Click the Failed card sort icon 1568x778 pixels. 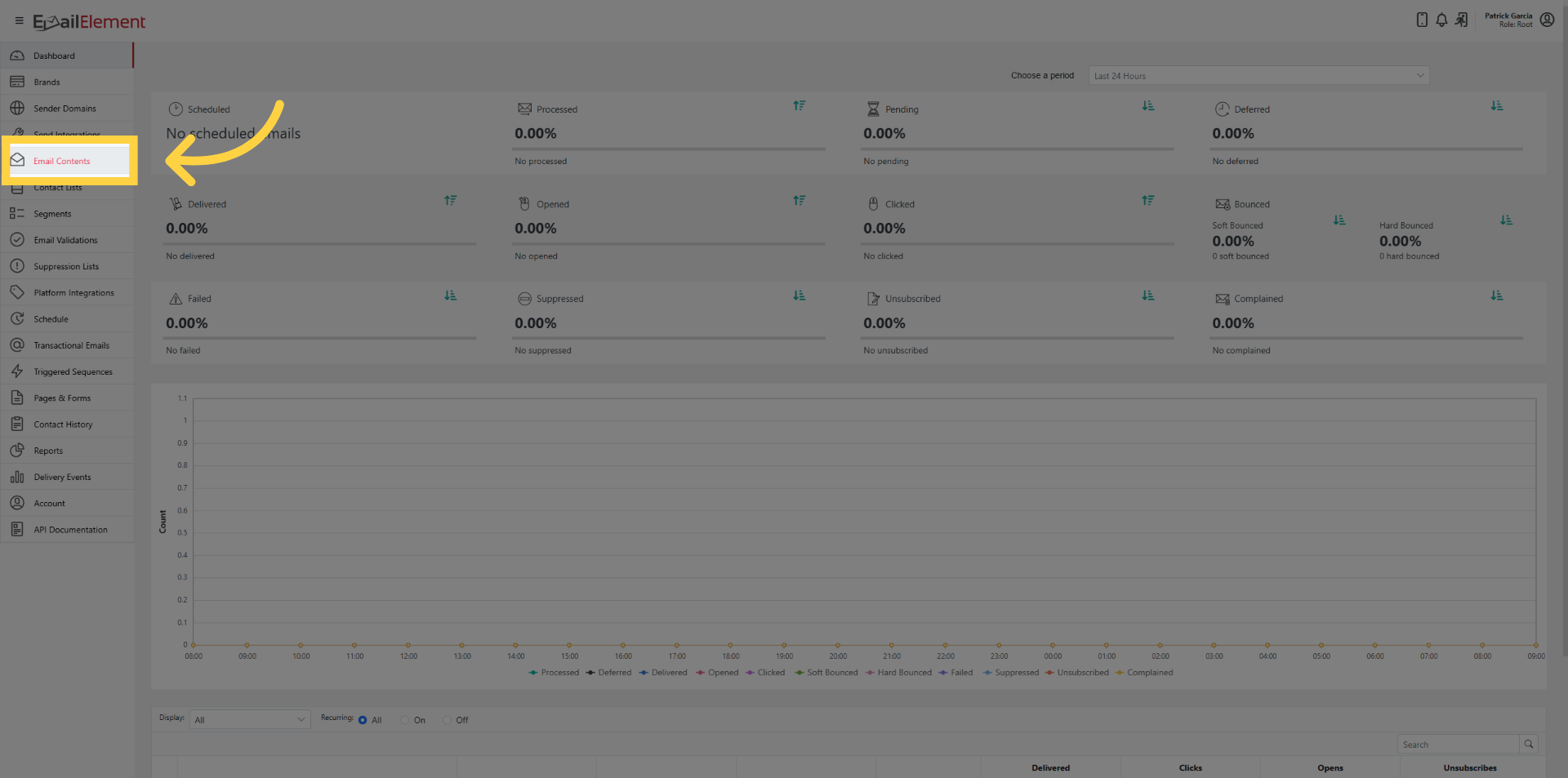coord(451,296)
